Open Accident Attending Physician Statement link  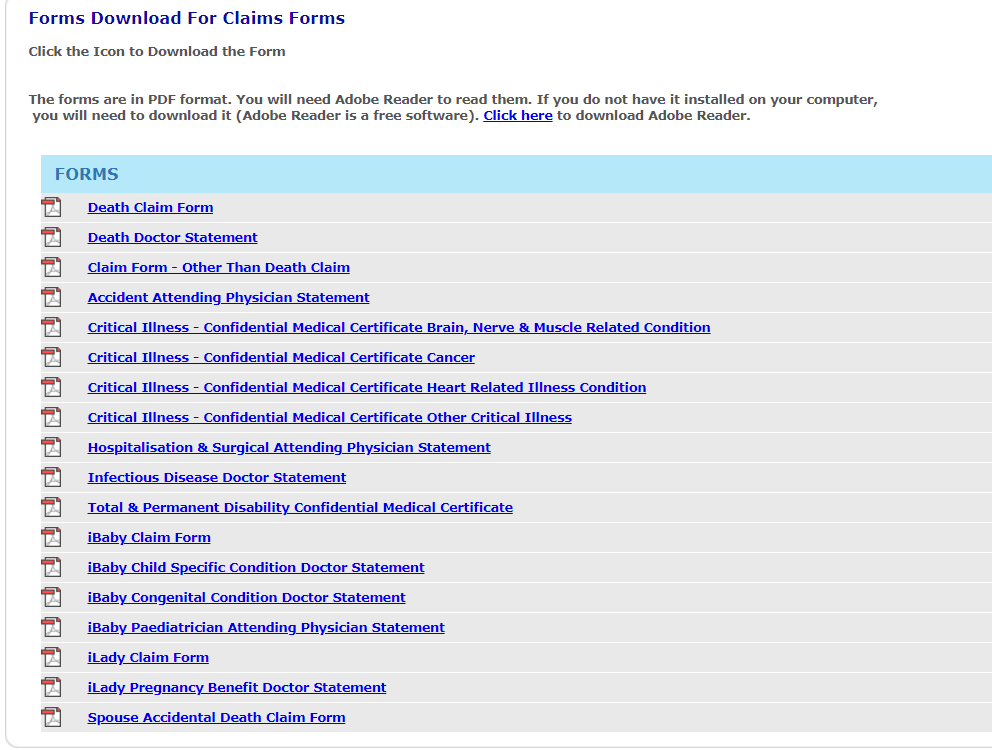point(228,297)
